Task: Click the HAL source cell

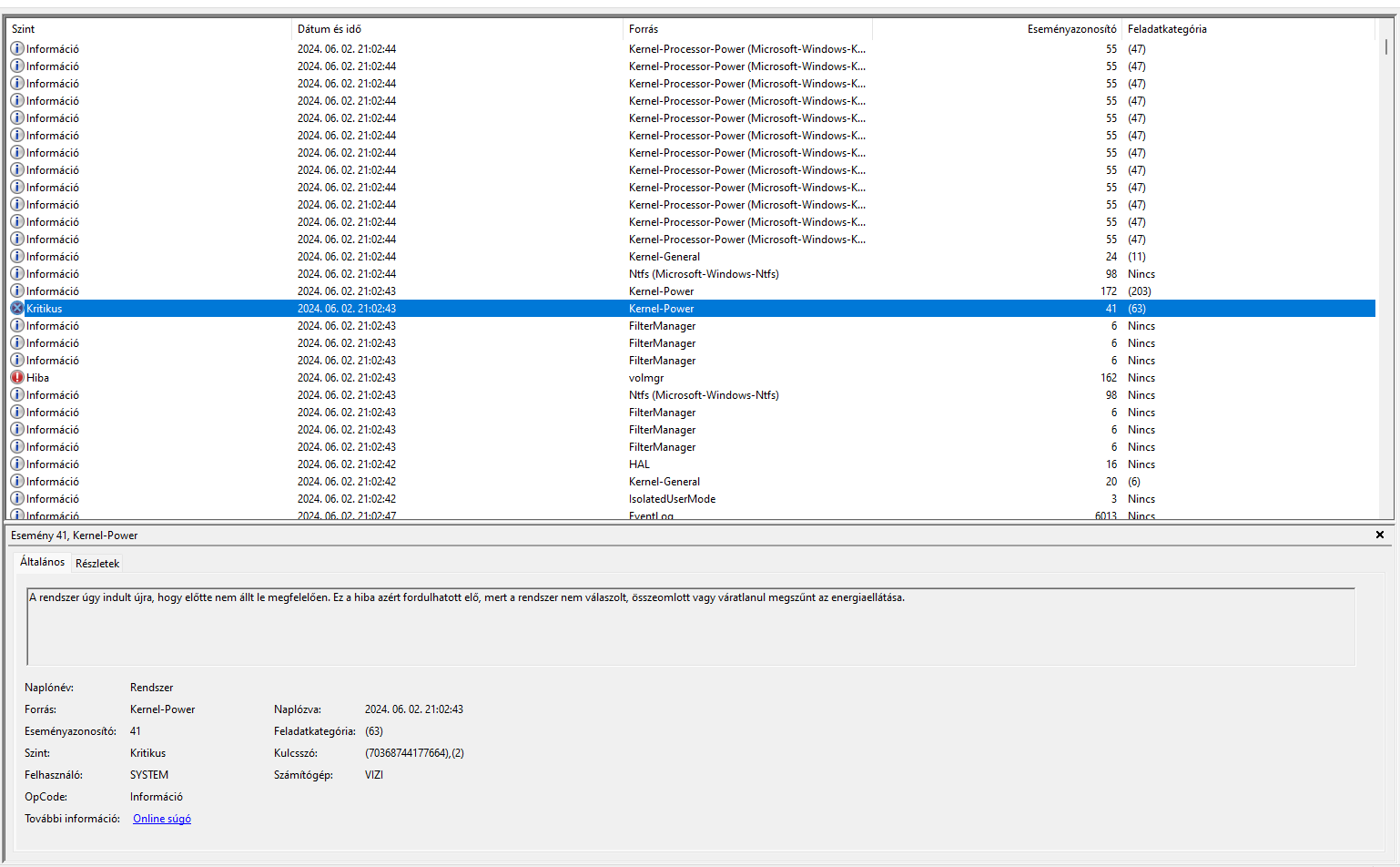Action: (x=639, y=464)
